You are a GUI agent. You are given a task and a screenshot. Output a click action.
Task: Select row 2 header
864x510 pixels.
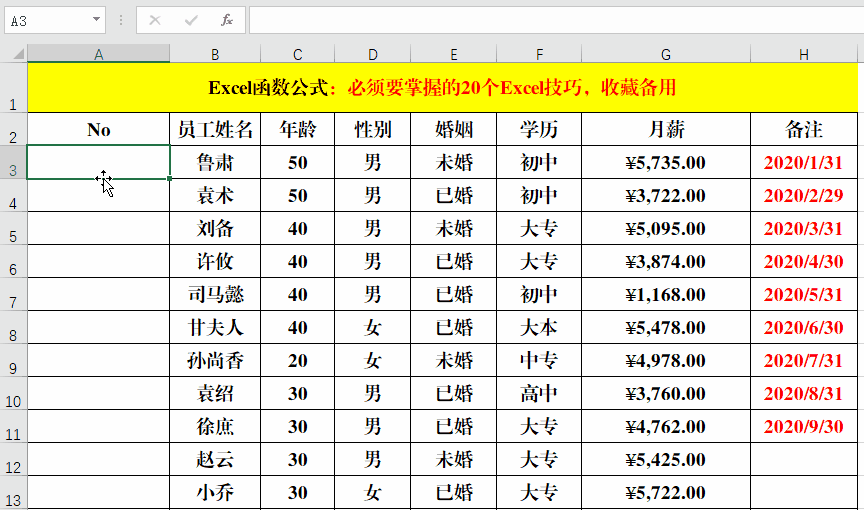click(x=13, y=129)
